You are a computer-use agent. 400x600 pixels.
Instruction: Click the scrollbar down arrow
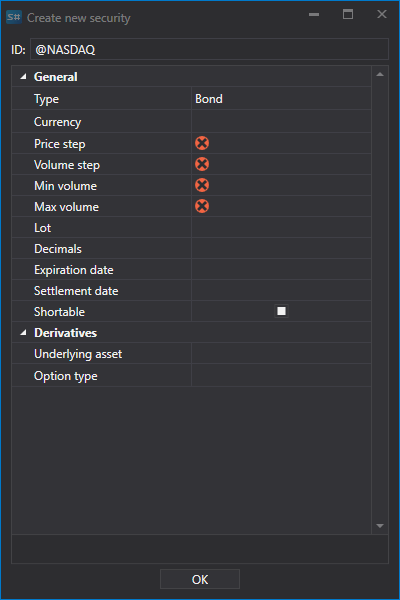tap(380, 526)
